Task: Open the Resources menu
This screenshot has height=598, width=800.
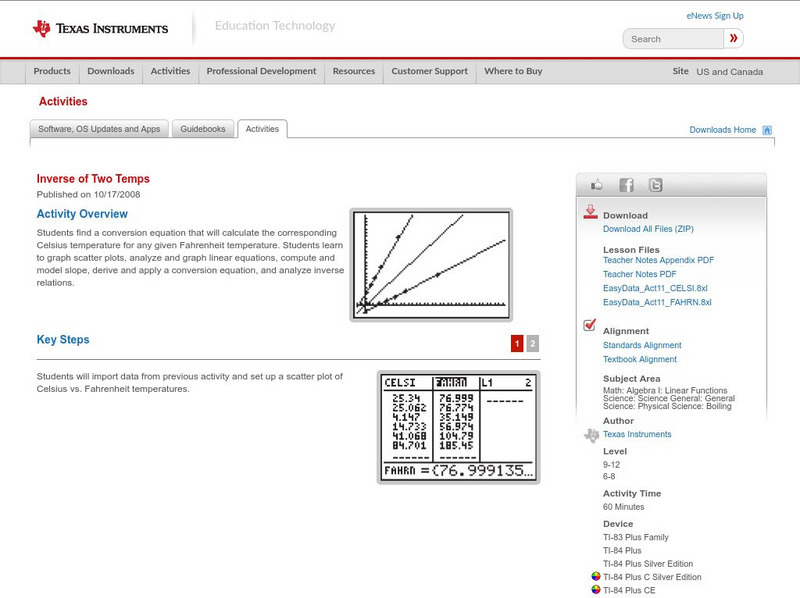Action: [354, 71]
